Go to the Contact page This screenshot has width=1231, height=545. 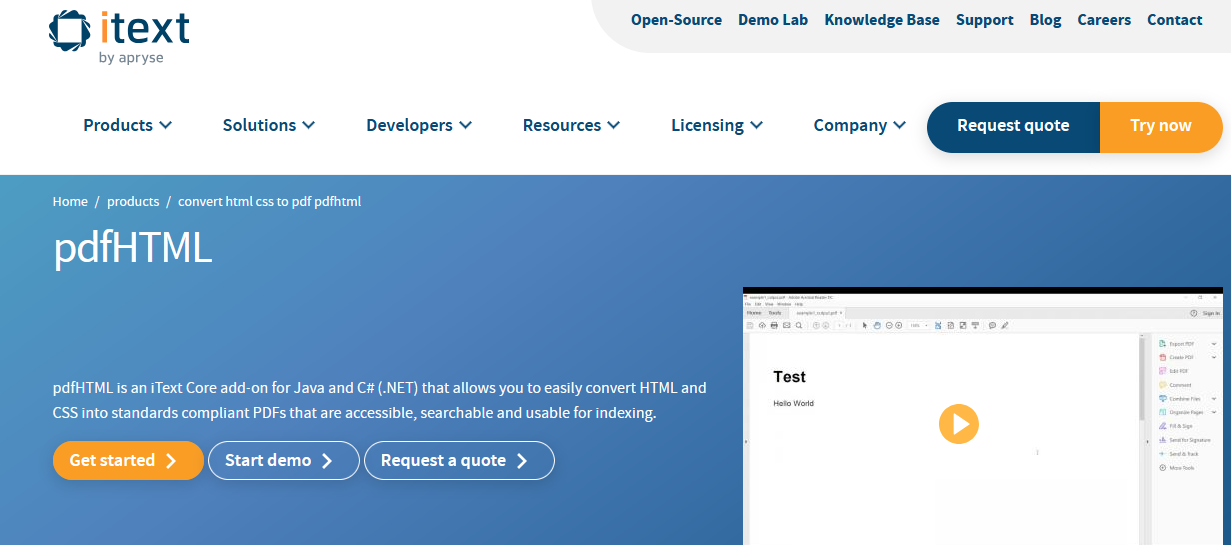(1175, 20)
